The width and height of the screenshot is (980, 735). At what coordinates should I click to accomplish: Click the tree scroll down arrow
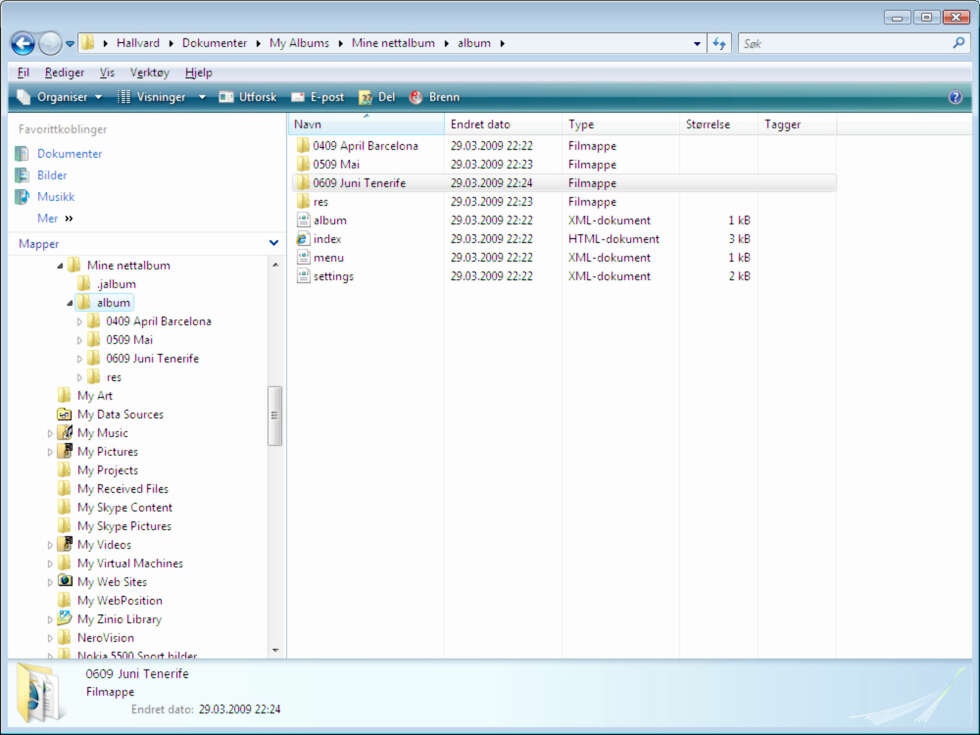tap(275, 651)
